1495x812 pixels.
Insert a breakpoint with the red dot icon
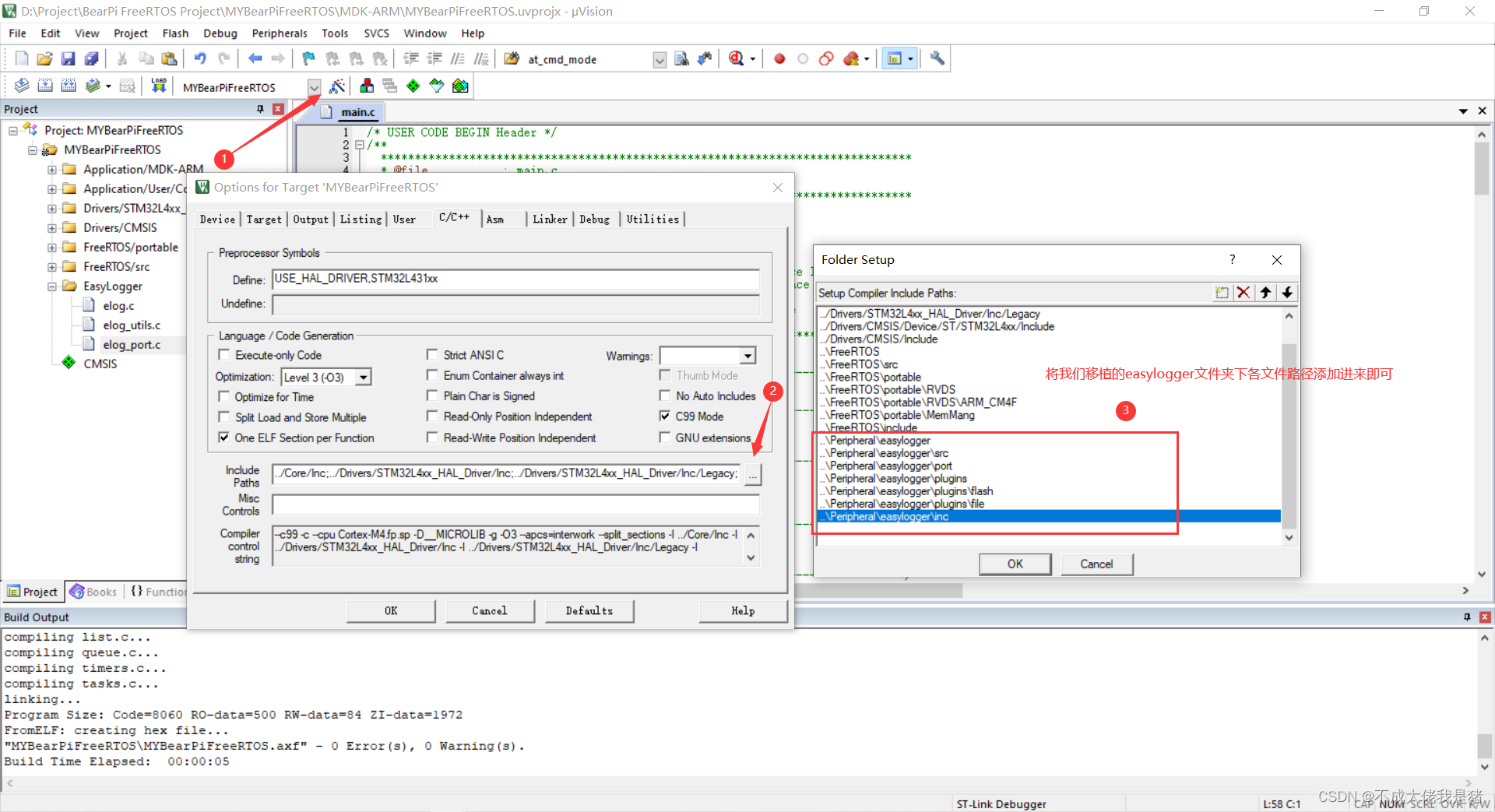[779, 59]
